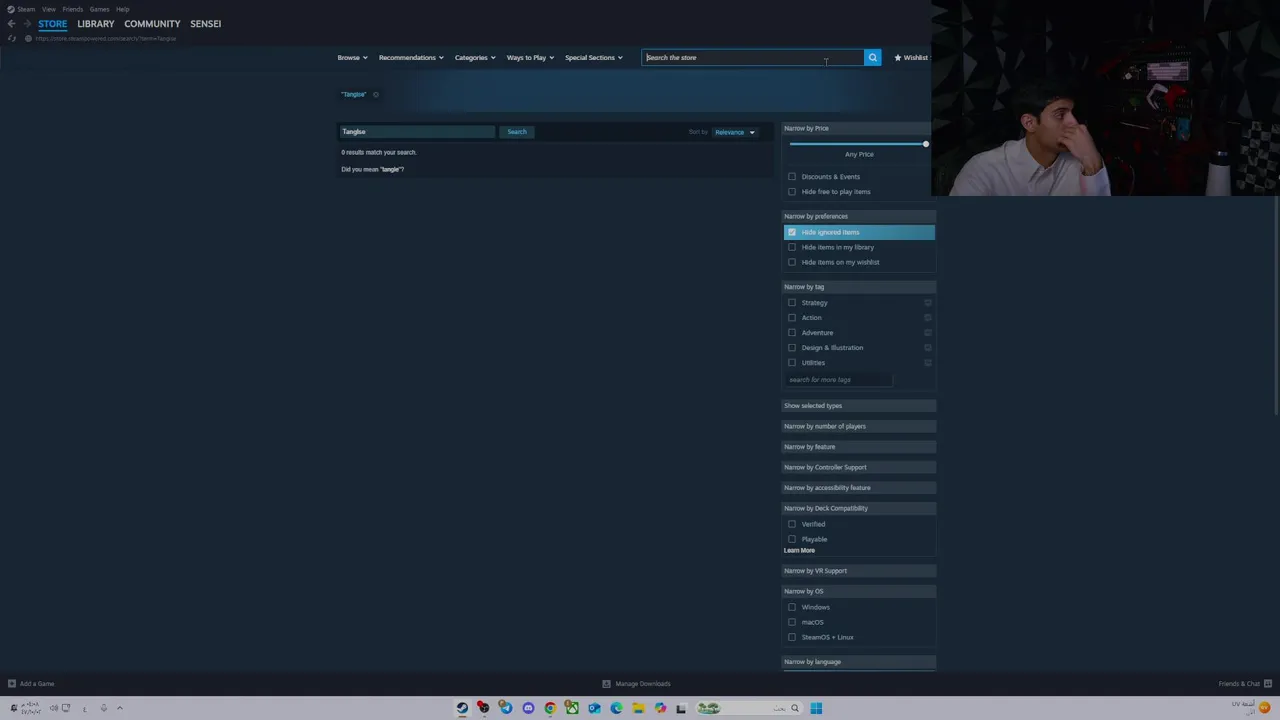Expand Narrow by language section

tap(859, 662)
